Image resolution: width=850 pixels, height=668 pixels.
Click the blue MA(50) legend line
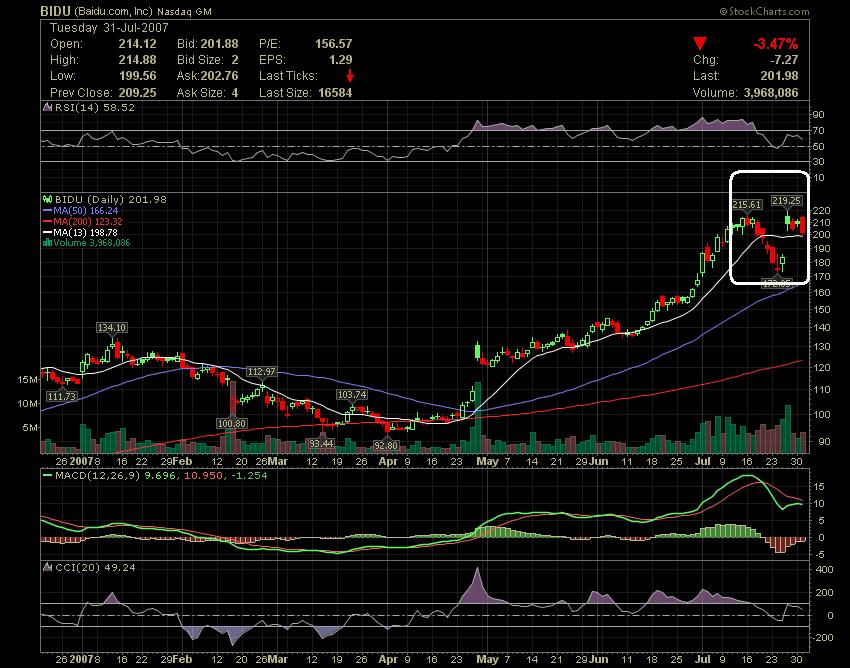pyautogui.click(x=48, y=210)
